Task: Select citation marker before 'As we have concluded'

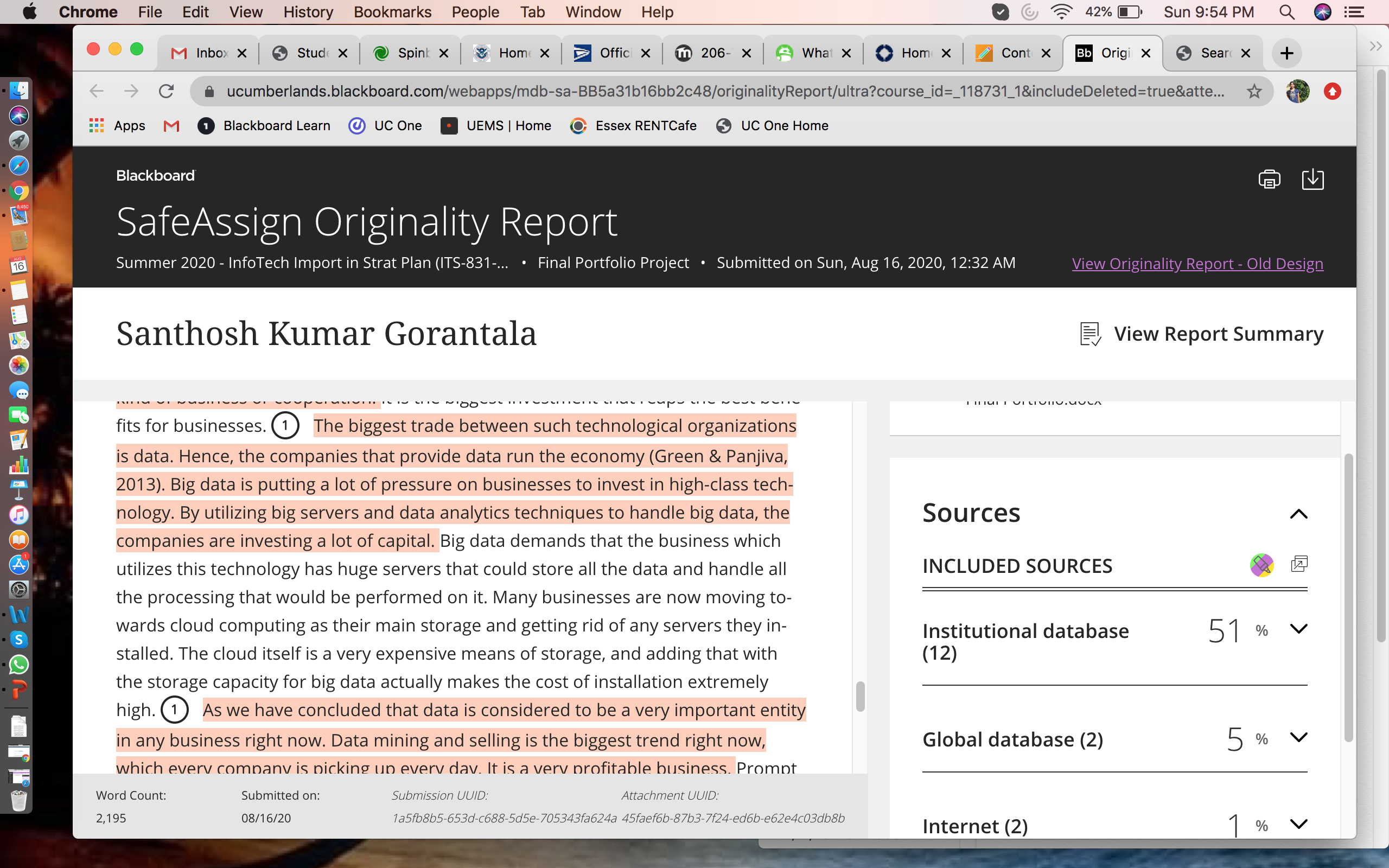Action: pyautogui.click(x=175, y=710)
